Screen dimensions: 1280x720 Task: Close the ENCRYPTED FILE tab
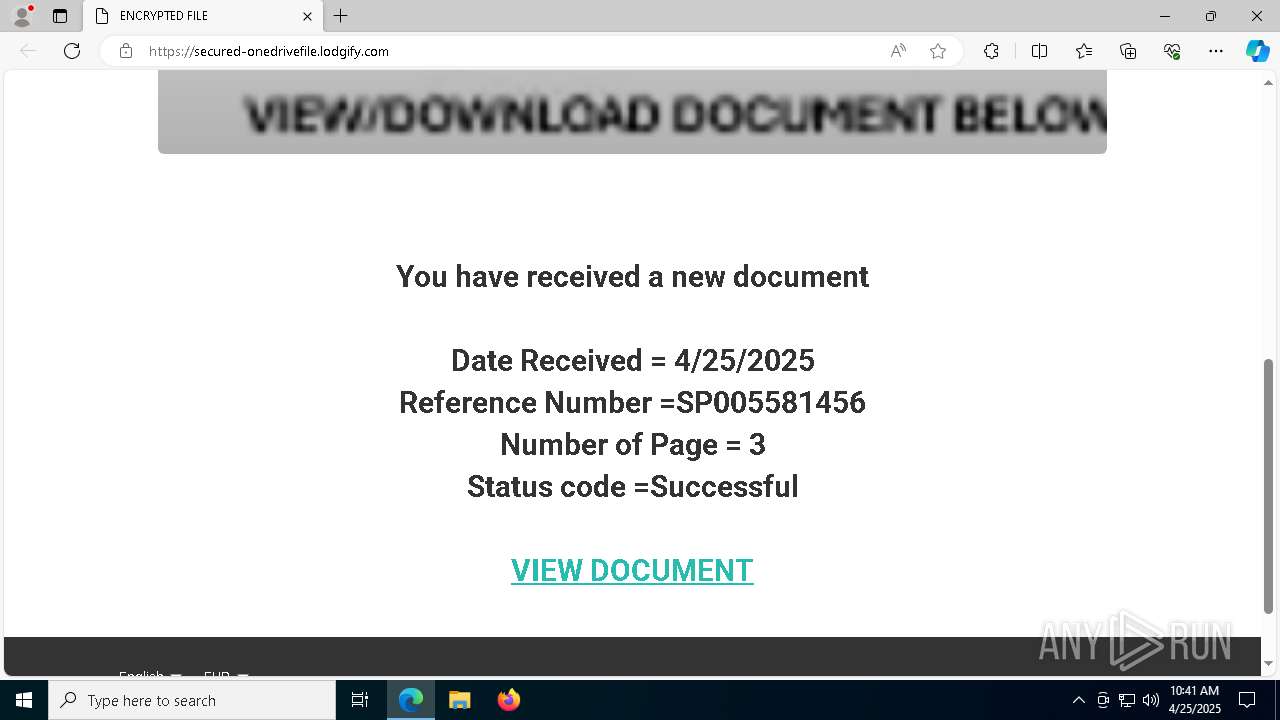[x=307, y=16]
